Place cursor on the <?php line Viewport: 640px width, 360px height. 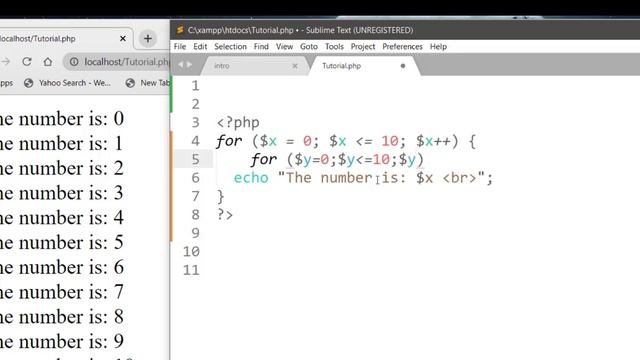238,122
